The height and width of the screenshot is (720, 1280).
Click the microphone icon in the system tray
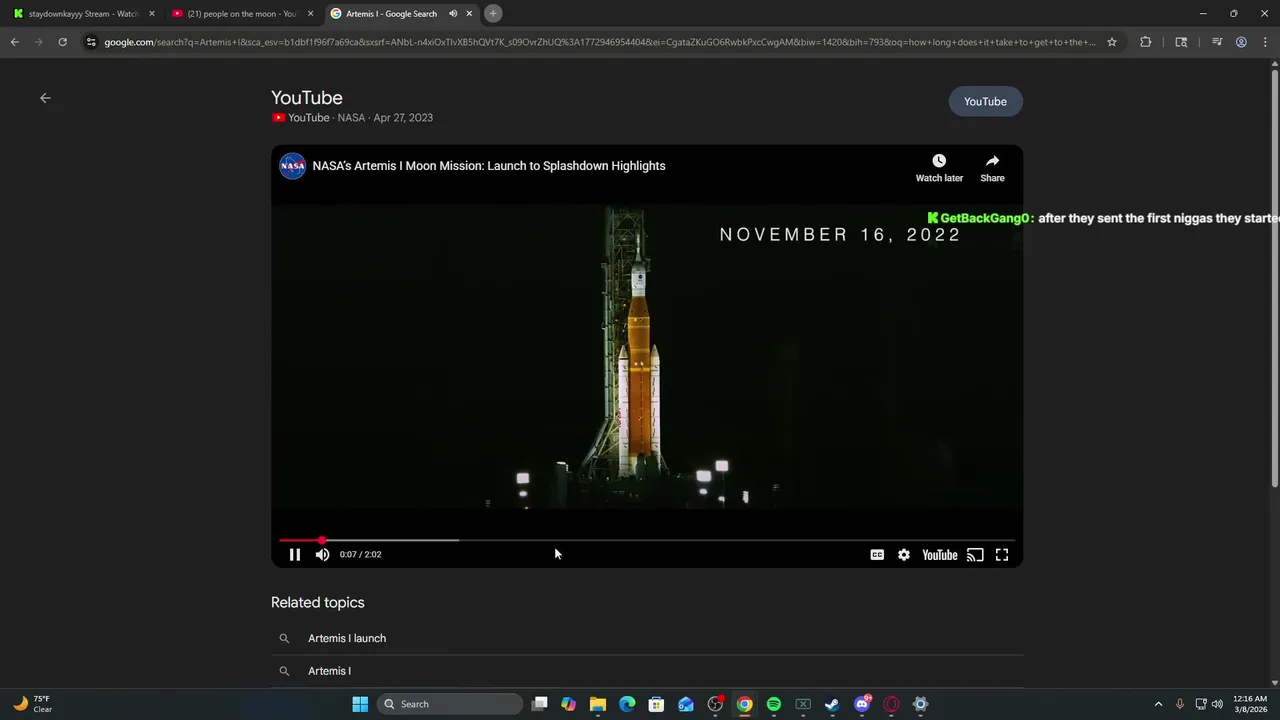(x=1180, y=704)
